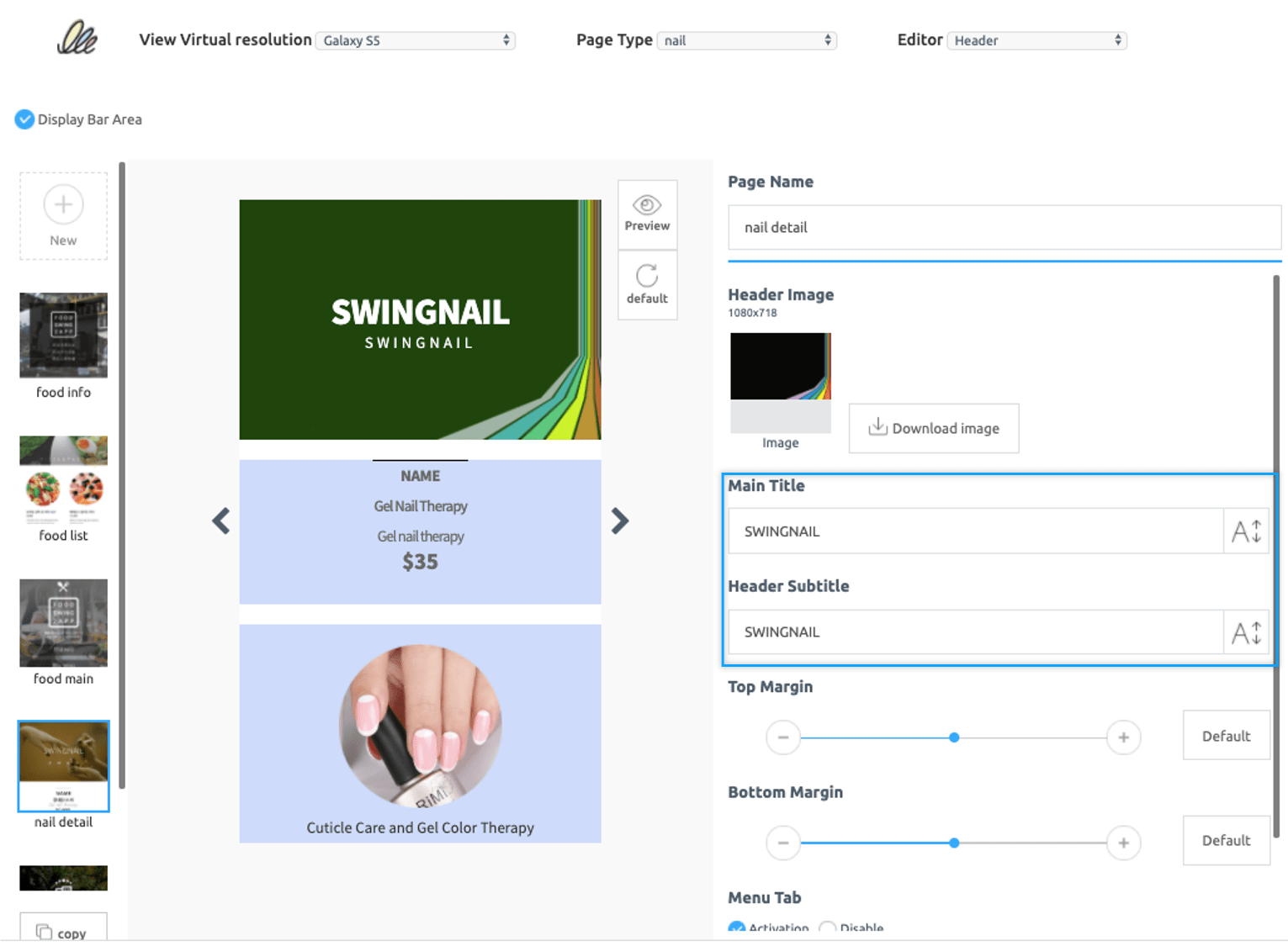The height and width of the screenshot is (946, 1288).
Task: Open the Editor dropdown showing Header
Action: pyautogui.click(x=1036, y=40)
